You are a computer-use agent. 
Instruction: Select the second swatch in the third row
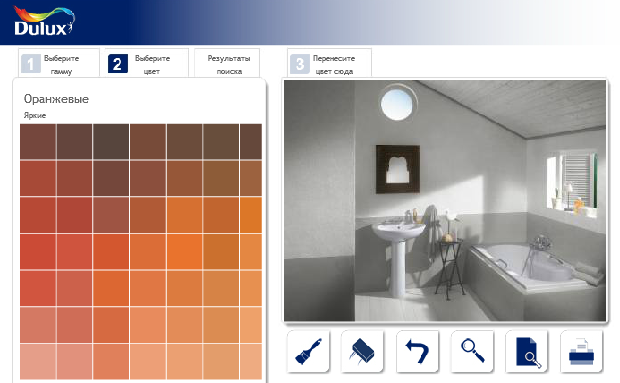(74, 215)
